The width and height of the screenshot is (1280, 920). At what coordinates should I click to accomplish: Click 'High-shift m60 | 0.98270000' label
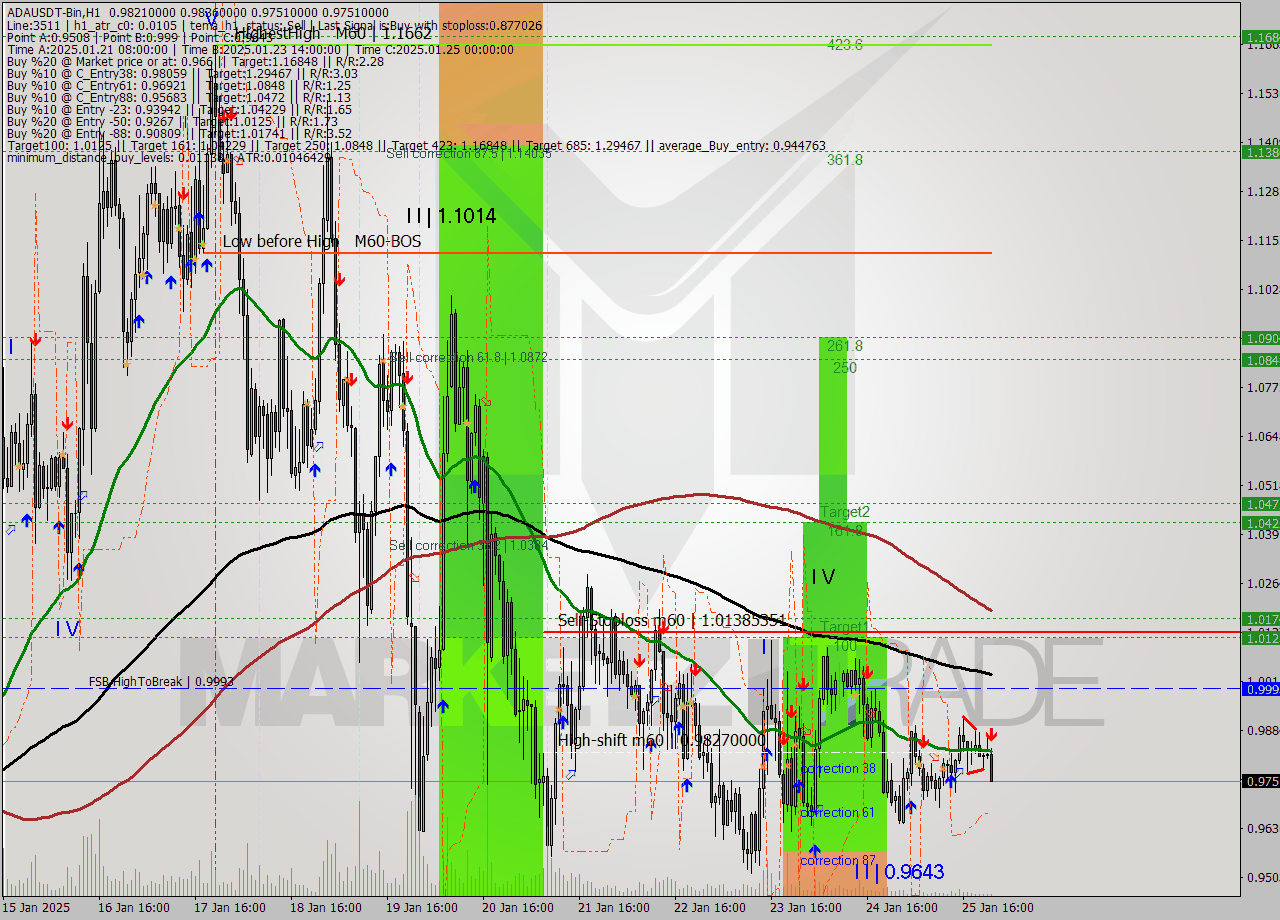[x=660, y=741]
